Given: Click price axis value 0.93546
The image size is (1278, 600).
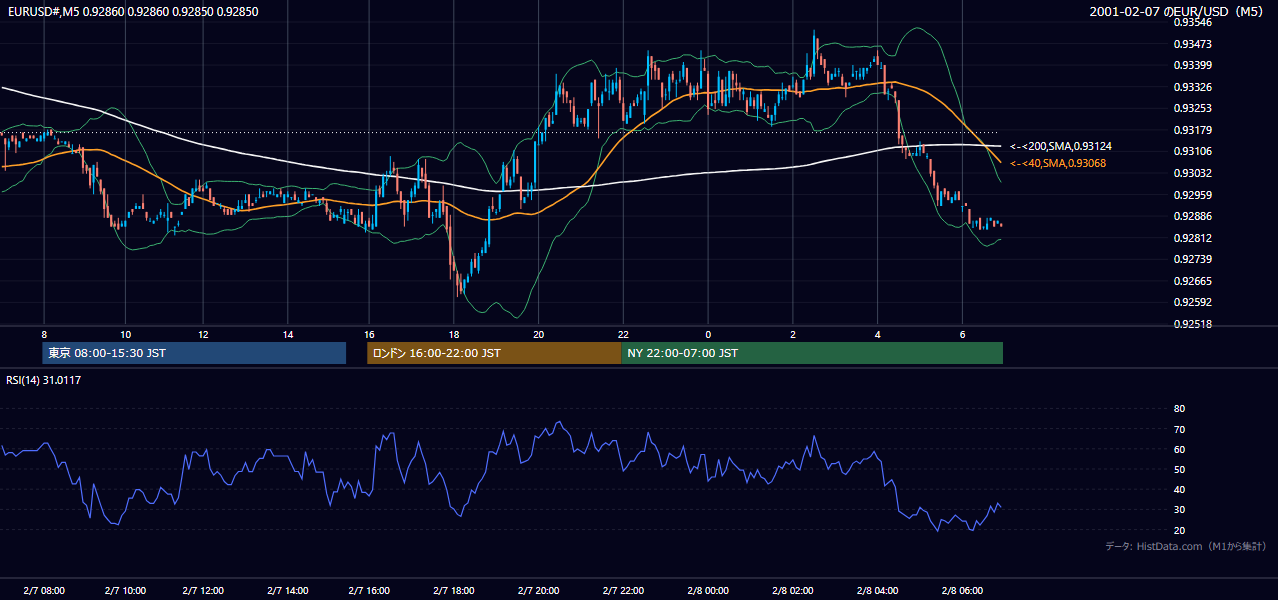Looking at the screenshot, I should click(x=1192, y=22).
